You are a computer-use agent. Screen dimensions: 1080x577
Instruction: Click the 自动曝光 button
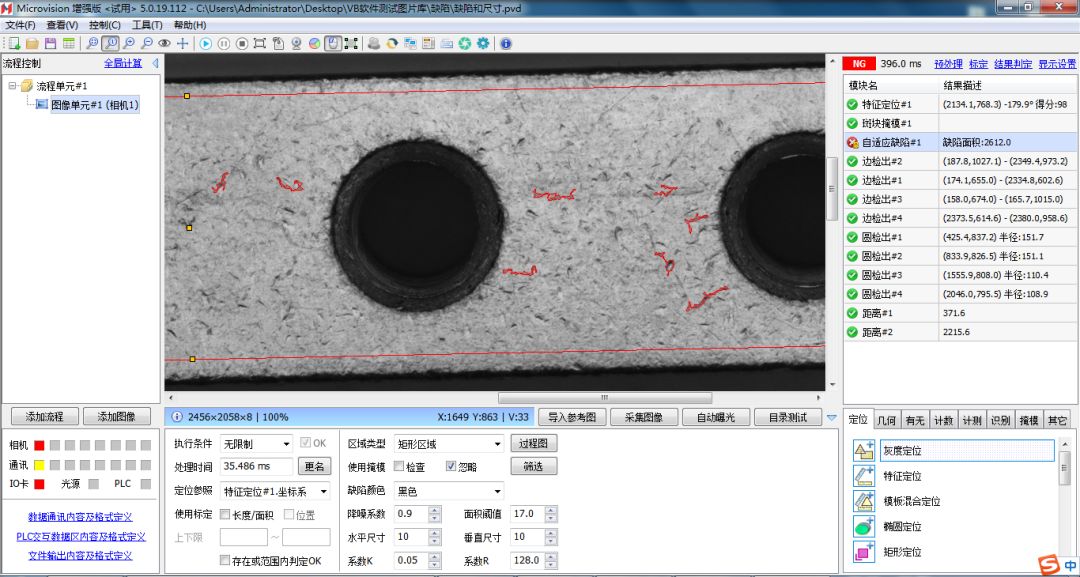click(716, 417)
